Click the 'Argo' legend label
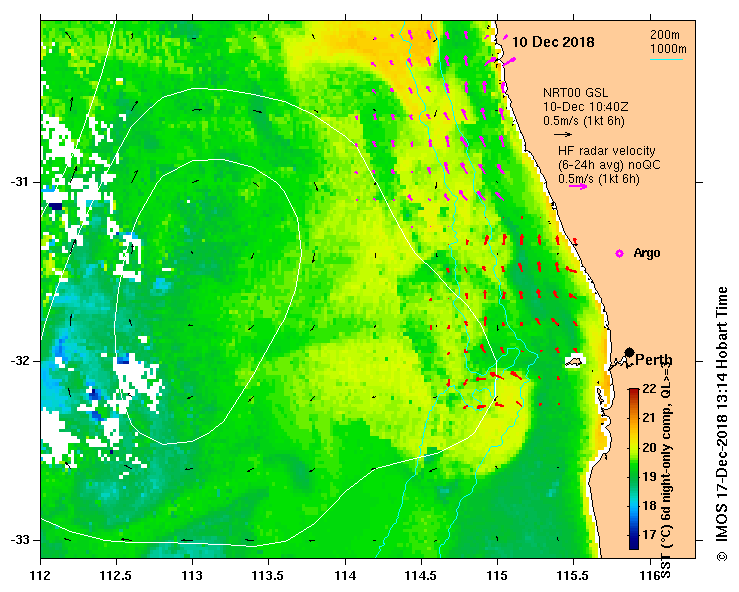This screenshot has height=592, width=739. click(x=647, y=253)
